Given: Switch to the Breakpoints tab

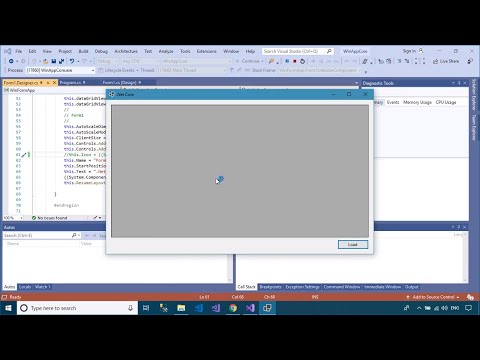Looking at the screenshot, I should point(270,287).
